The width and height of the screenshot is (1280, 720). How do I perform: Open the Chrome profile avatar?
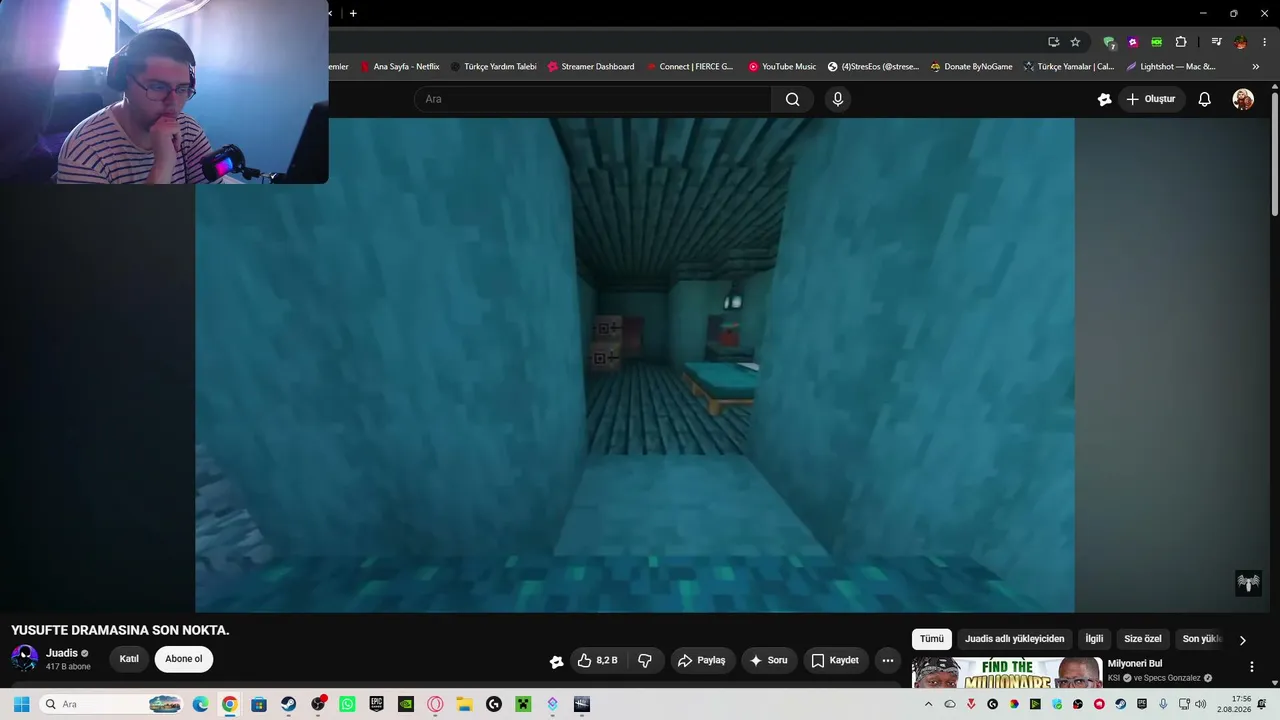pyautogui.click(x=1240, y=42)
